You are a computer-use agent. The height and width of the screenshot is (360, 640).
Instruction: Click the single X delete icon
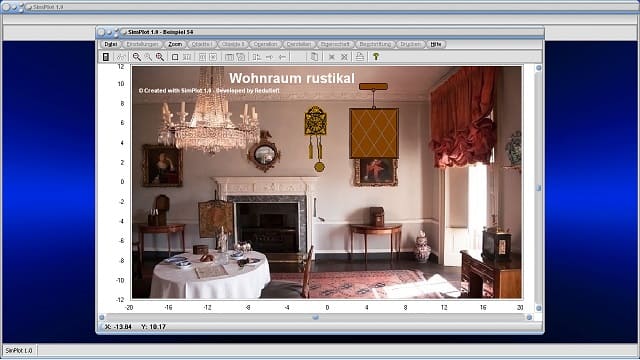[x=331, y=57]
